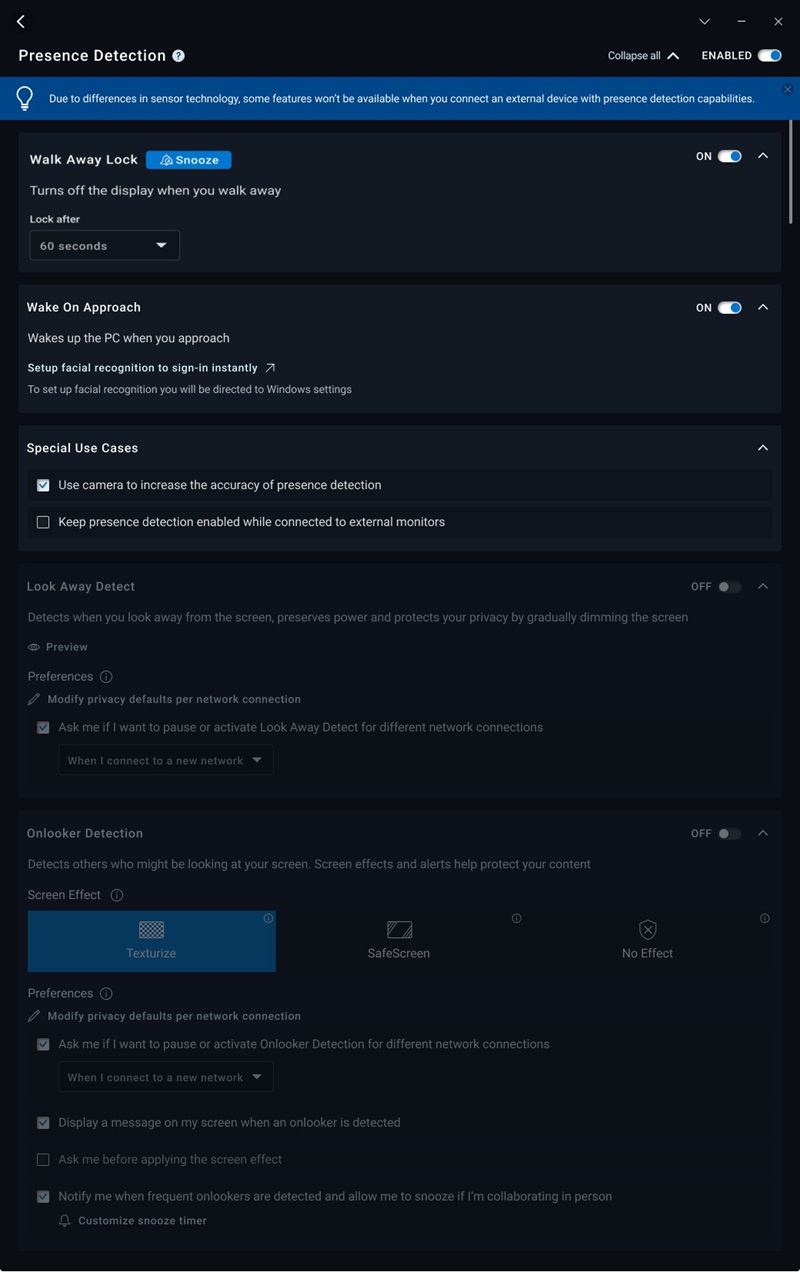Toggle Walk Away Lock switch off
The height and width of the screenshot is (1282, 800).
(x=730, y=156)
